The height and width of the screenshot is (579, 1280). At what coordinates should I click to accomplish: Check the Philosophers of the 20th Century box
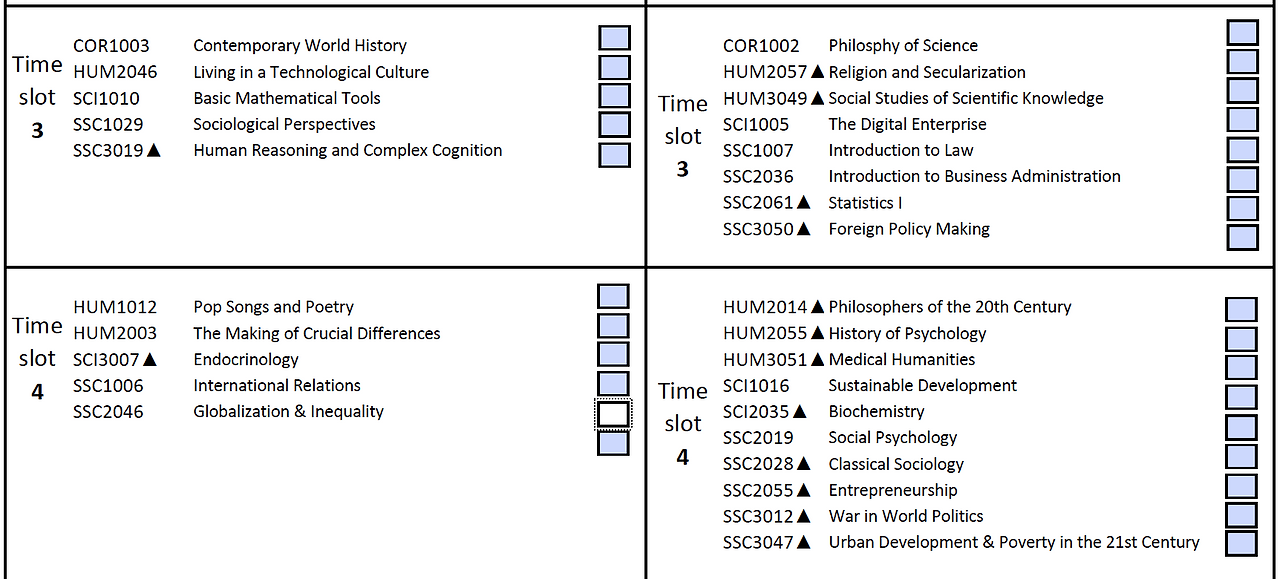pyautogui.click(x=1241, y=309)
